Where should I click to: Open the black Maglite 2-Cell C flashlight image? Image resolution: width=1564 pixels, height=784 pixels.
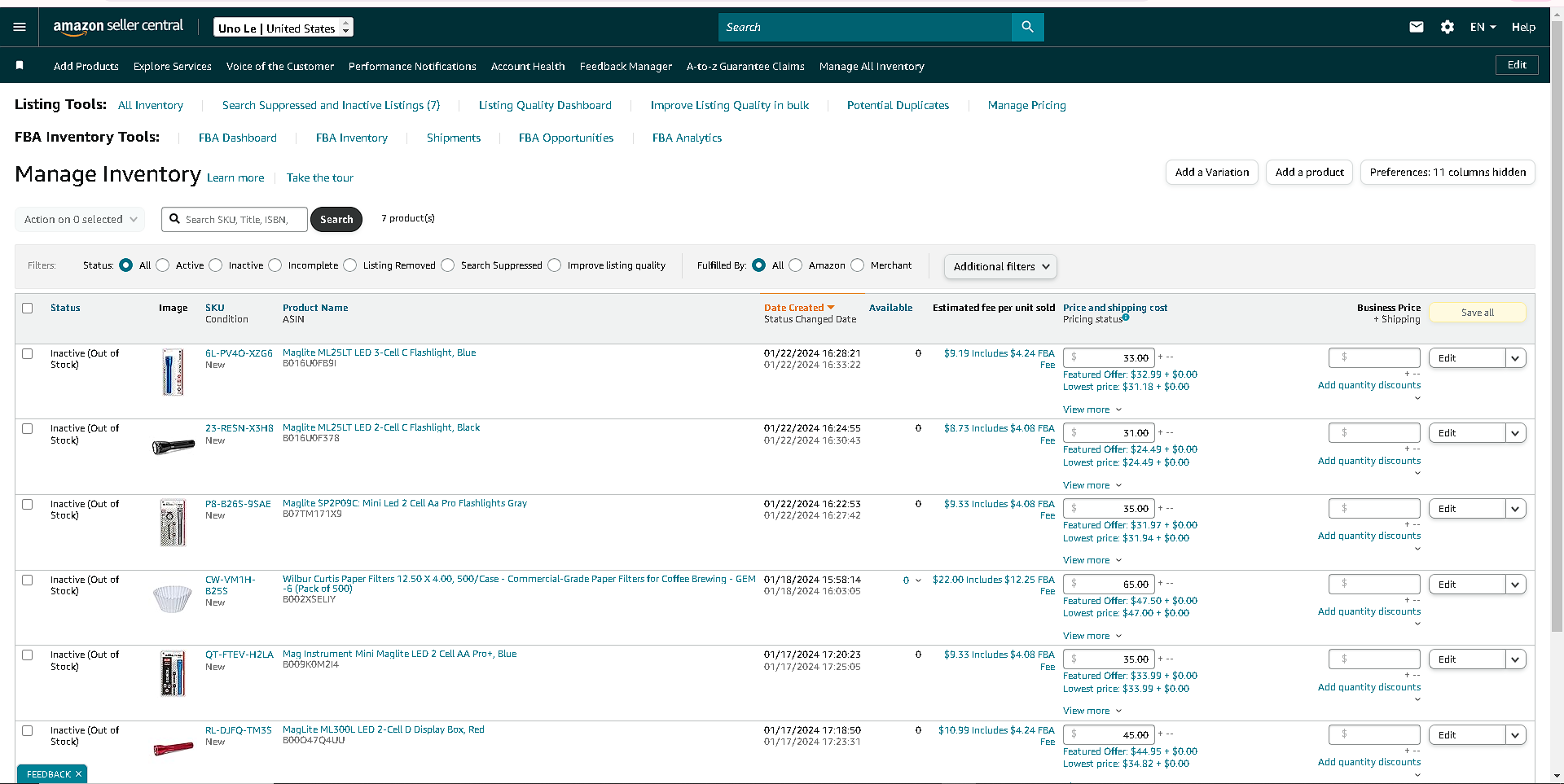pos(174,445)
